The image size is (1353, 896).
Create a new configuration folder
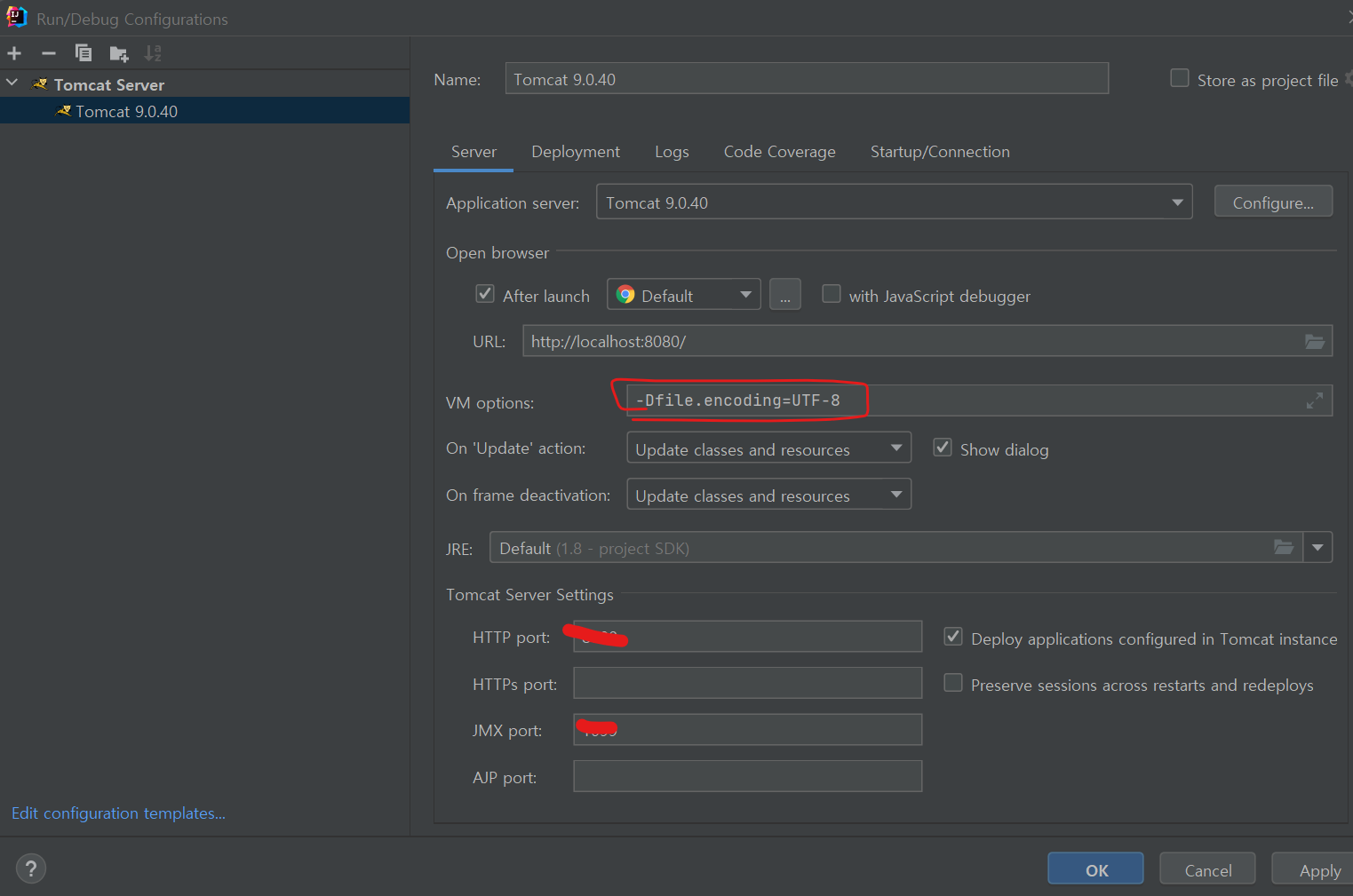pos(119,54)
